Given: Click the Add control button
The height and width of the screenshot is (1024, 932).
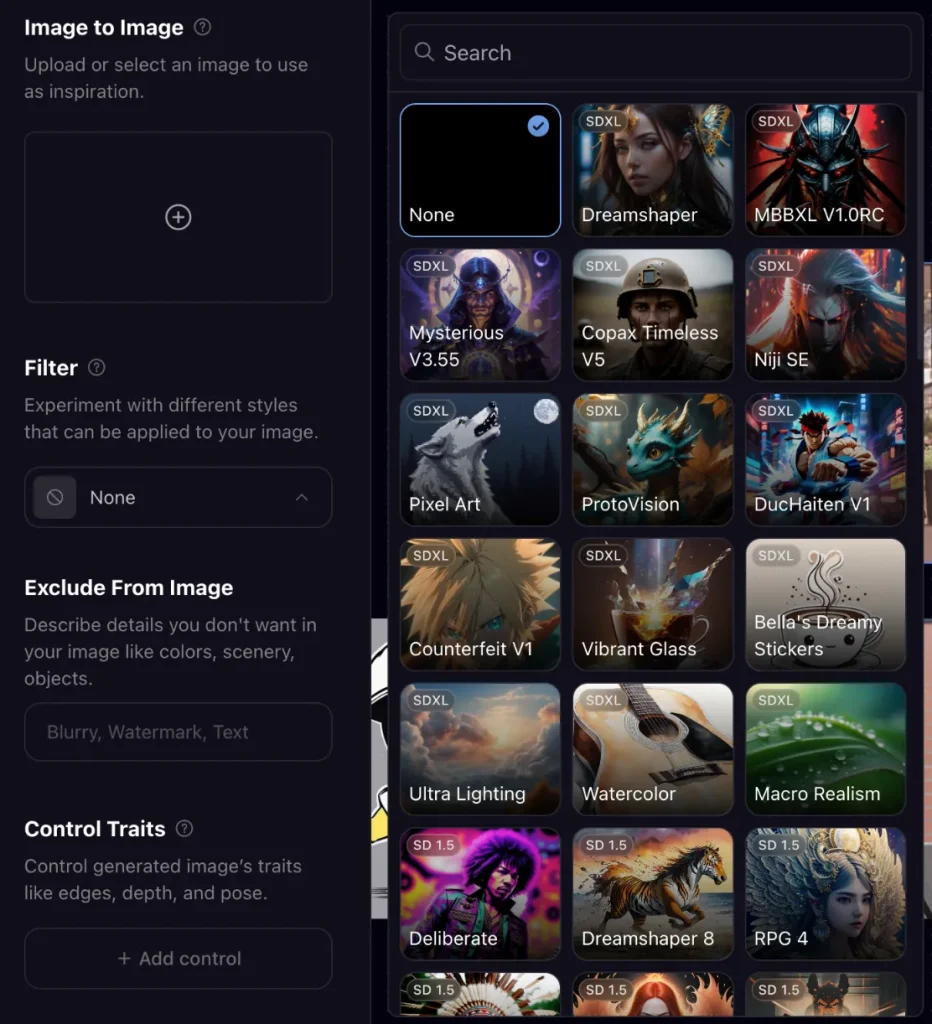Looking at the screenshot, I should (x=178, y=958).
